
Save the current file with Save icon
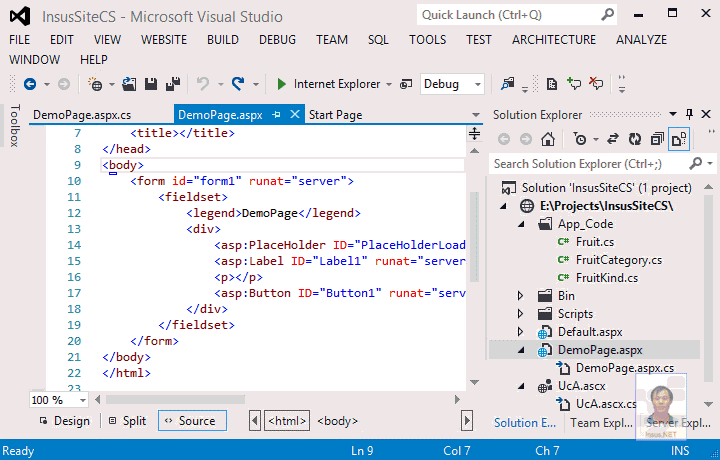click(x=151, y=84)
